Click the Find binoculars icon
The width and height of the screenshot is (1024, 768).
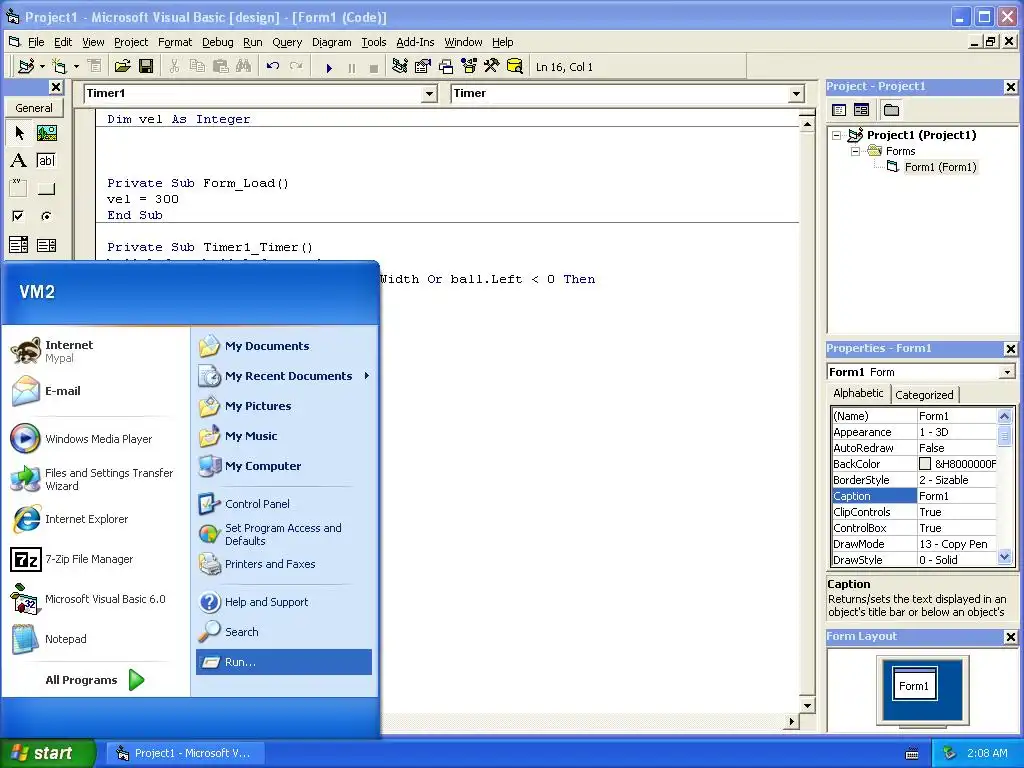pyautogui.click(x=244, y=67)
